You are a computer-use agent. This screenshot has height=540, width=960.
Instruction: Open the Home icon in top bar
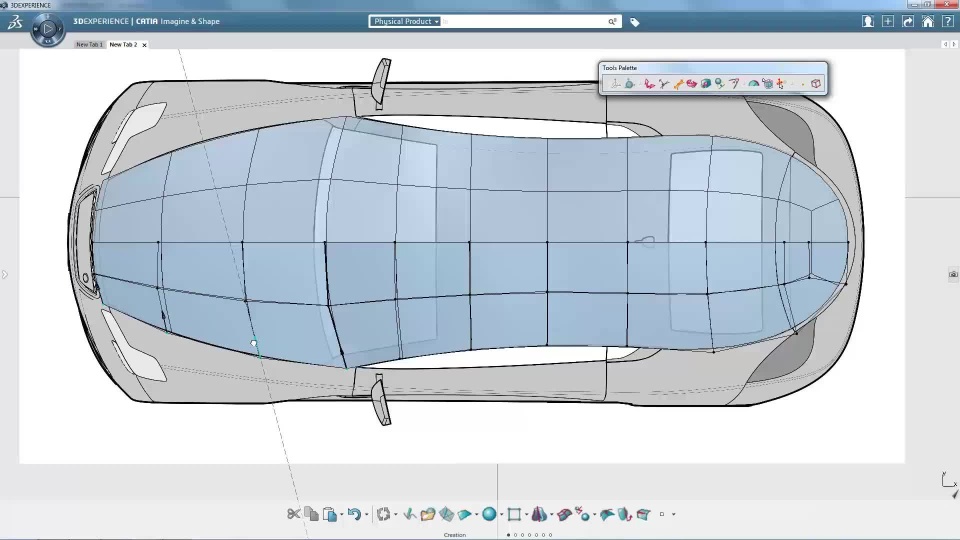928,21
